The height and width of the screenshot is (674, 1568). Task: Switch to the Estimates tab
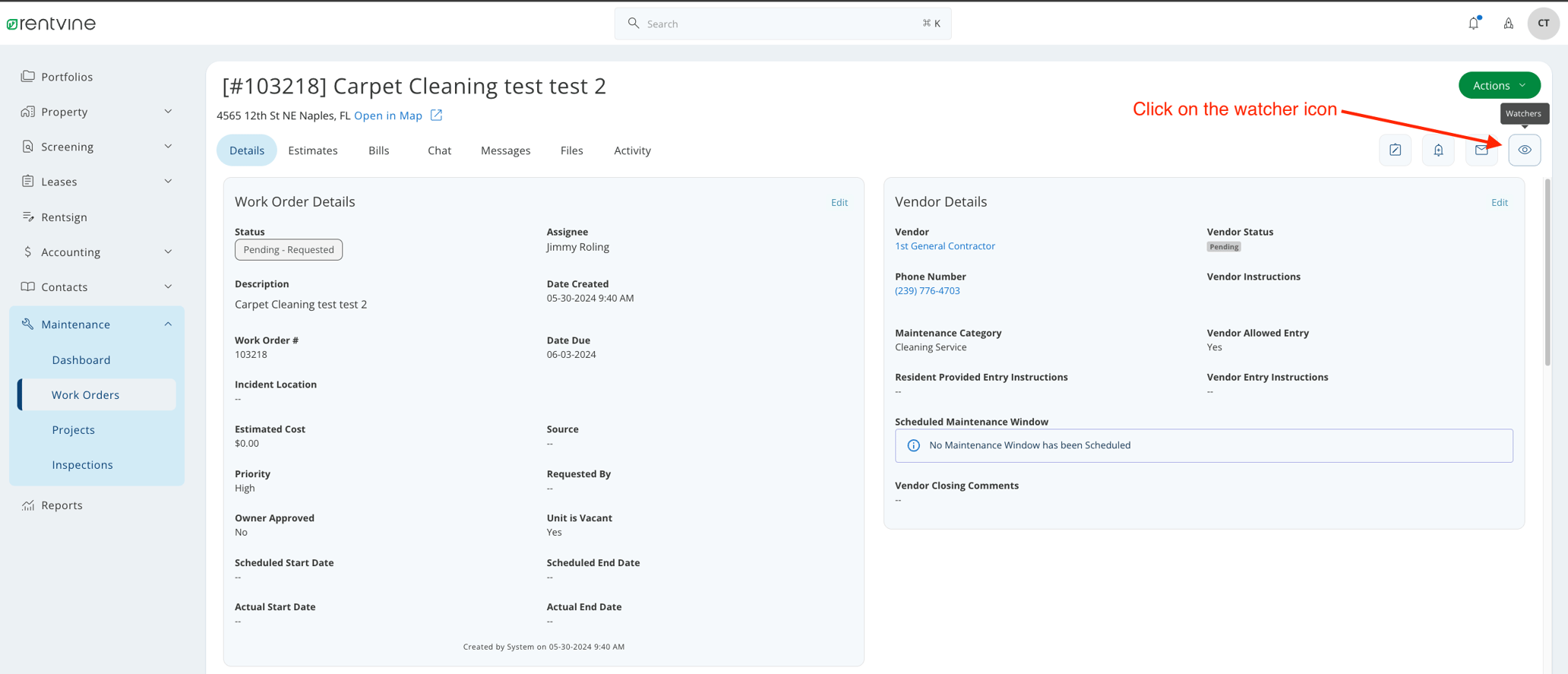312,150
